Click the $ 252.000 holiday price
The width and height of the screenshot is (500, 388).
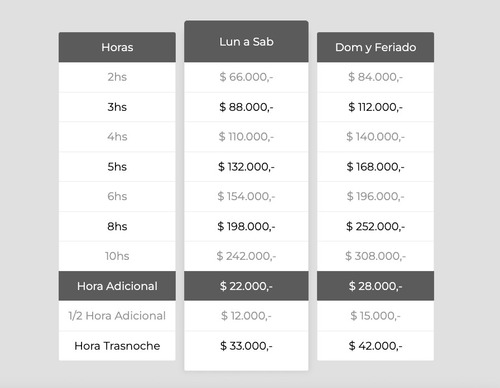coord(375,226)
